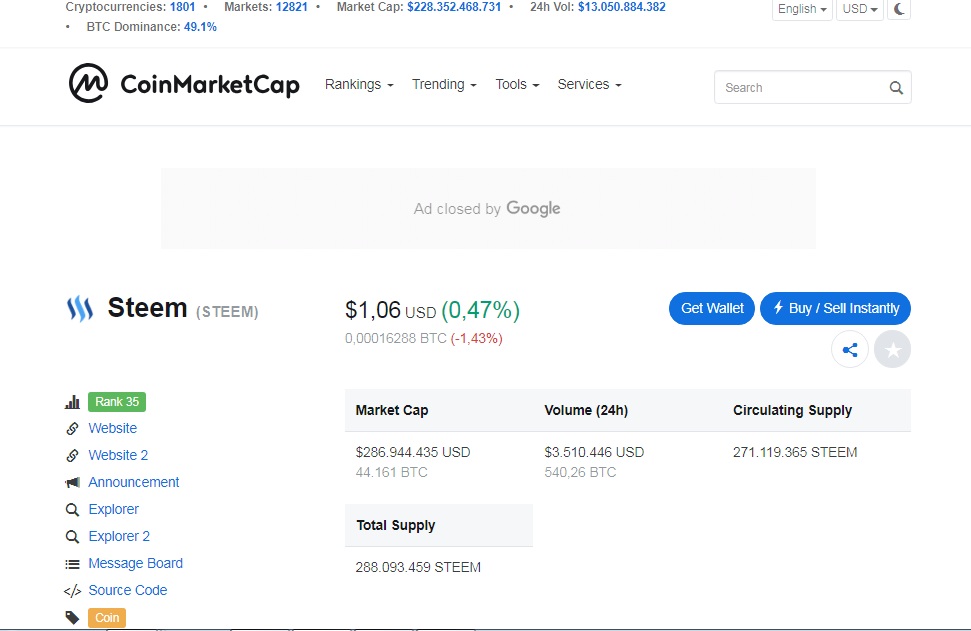
Task: Toggle dark mode moon icon
Action: [899, 9]
